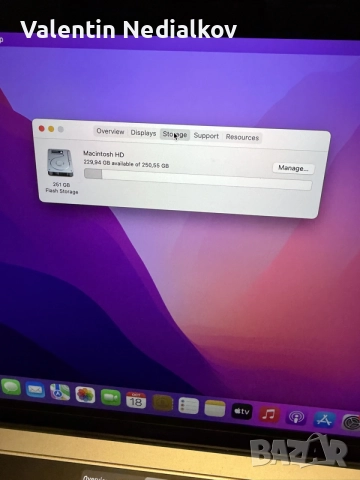Open the Apple TV app in the Dock

click(x=242, y=411)
